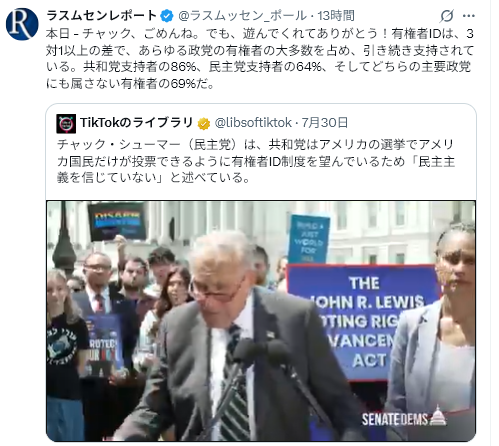Click the TikTokのライブラリ account name
Image resolution: width=499 pixels, height=446 pixels.
click(136, 123)
